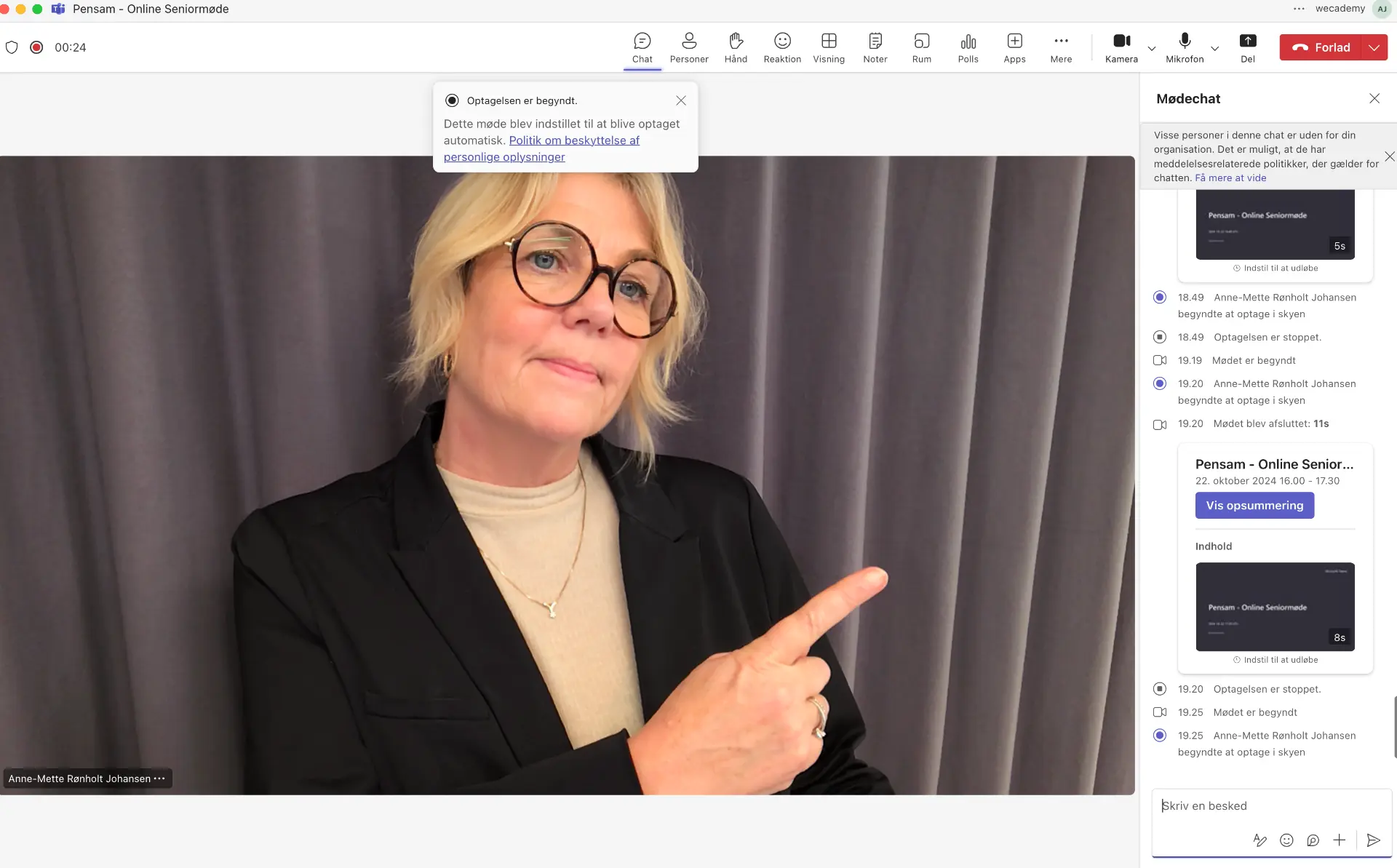Open breakout Rum
The height and width of the screenshot is (868, 1397).
[x=922, y=48]
